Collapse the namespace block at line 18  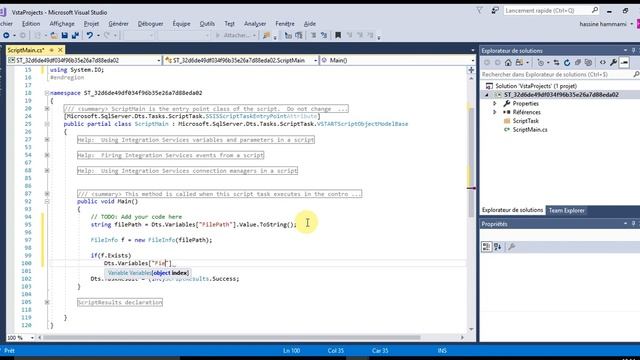click(x=47, y=93)
